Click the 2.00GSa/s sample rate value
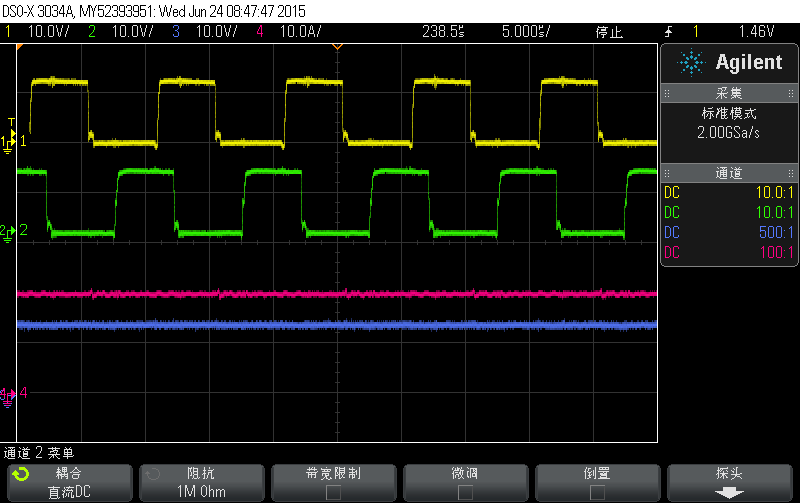The height and width of the screenshot is (503, 800). (729, 133)
